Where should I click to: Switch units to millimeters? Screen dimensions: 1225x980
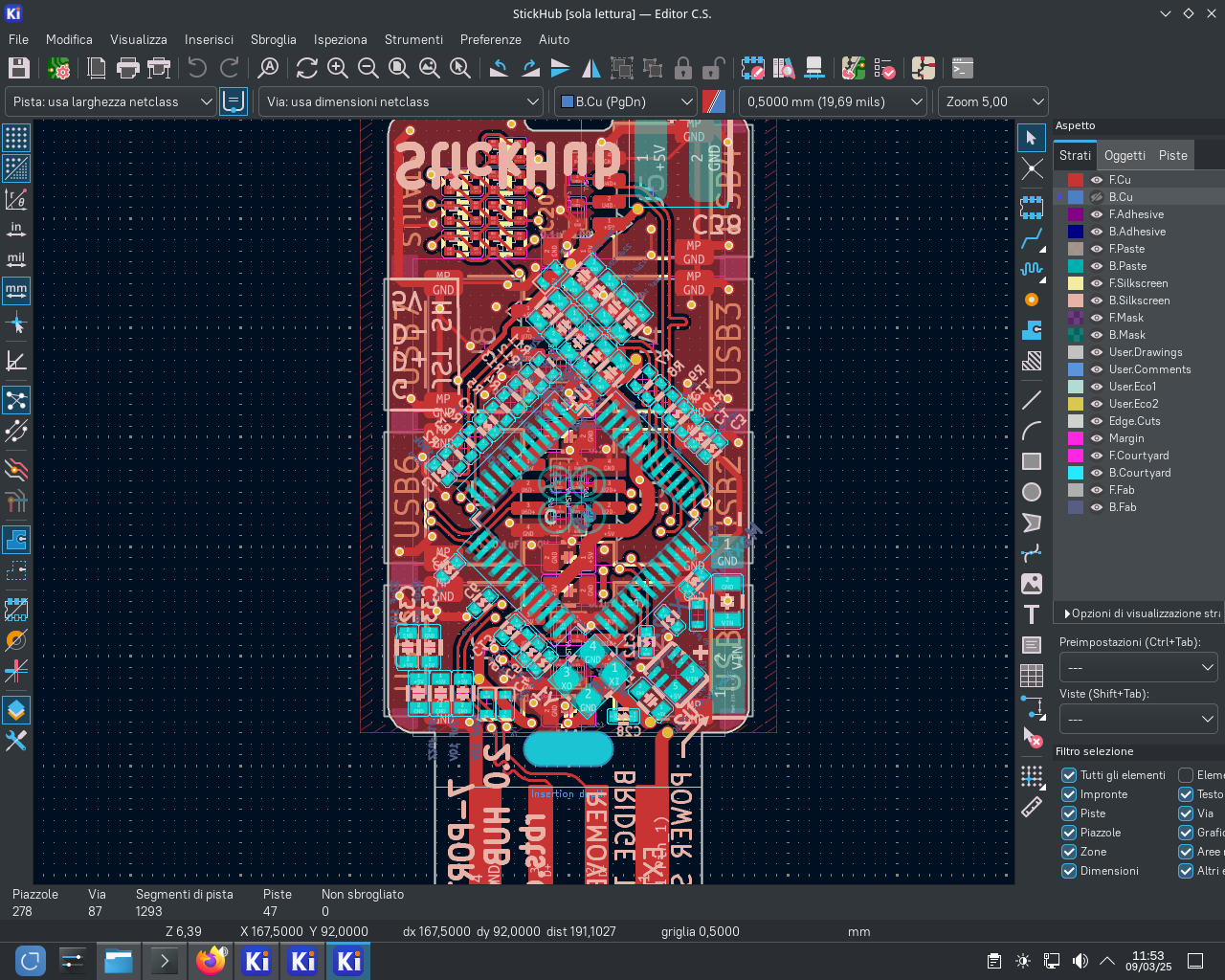click(x=16, y=290)
